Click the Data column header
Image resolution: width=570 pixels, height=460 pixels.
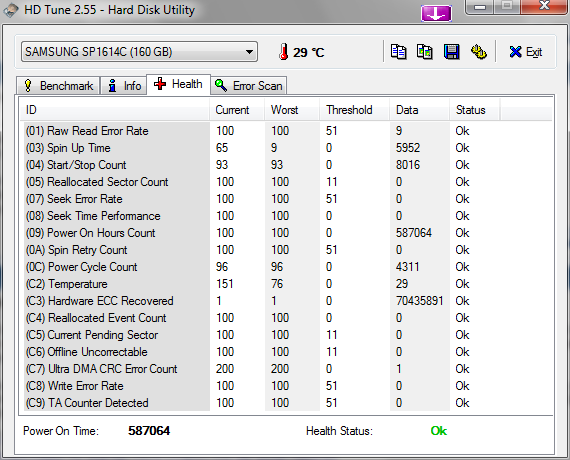pyautogui.click(x=420, y=110)
